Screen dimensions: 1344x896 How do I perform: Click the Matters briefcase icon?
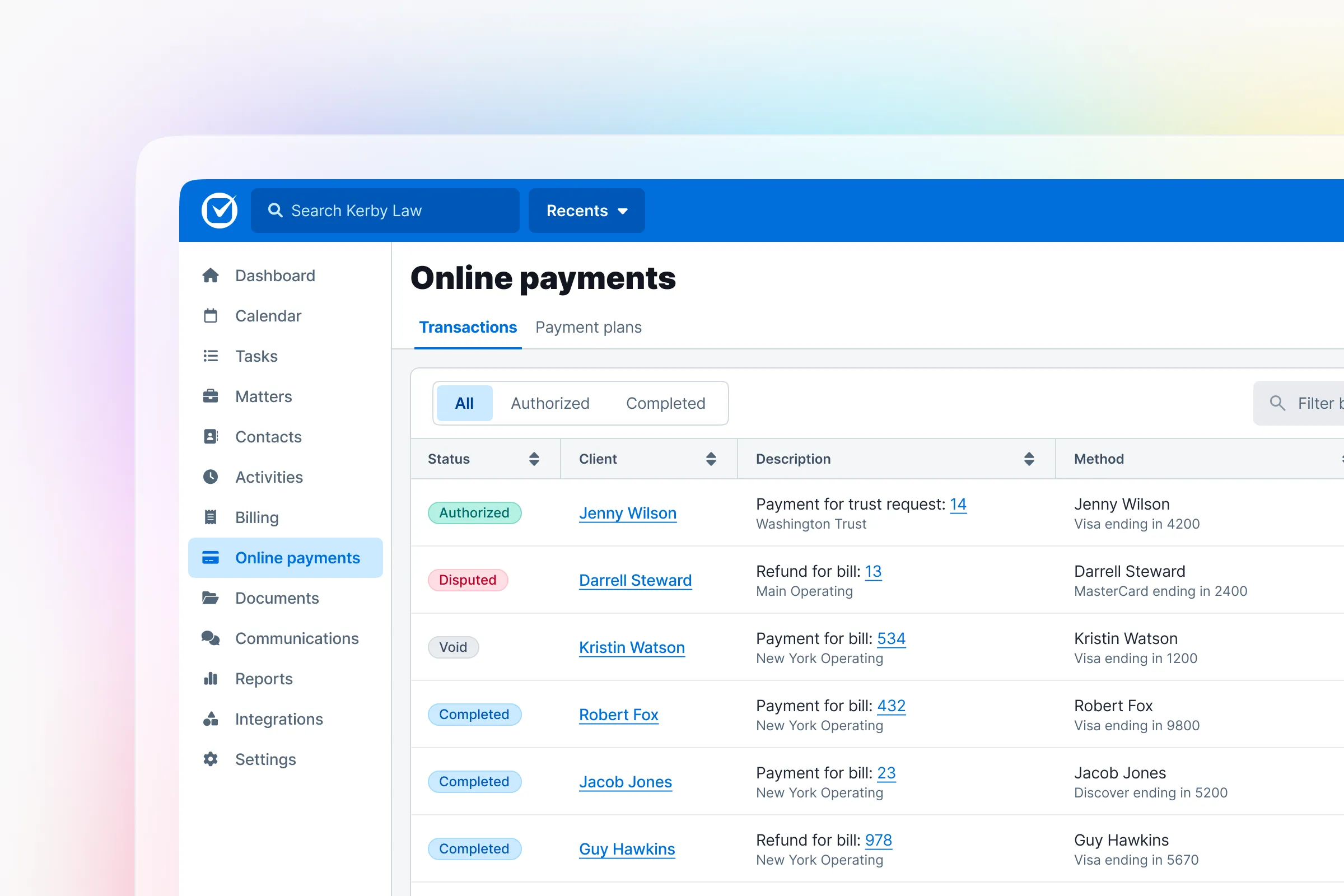click(211, 396)
